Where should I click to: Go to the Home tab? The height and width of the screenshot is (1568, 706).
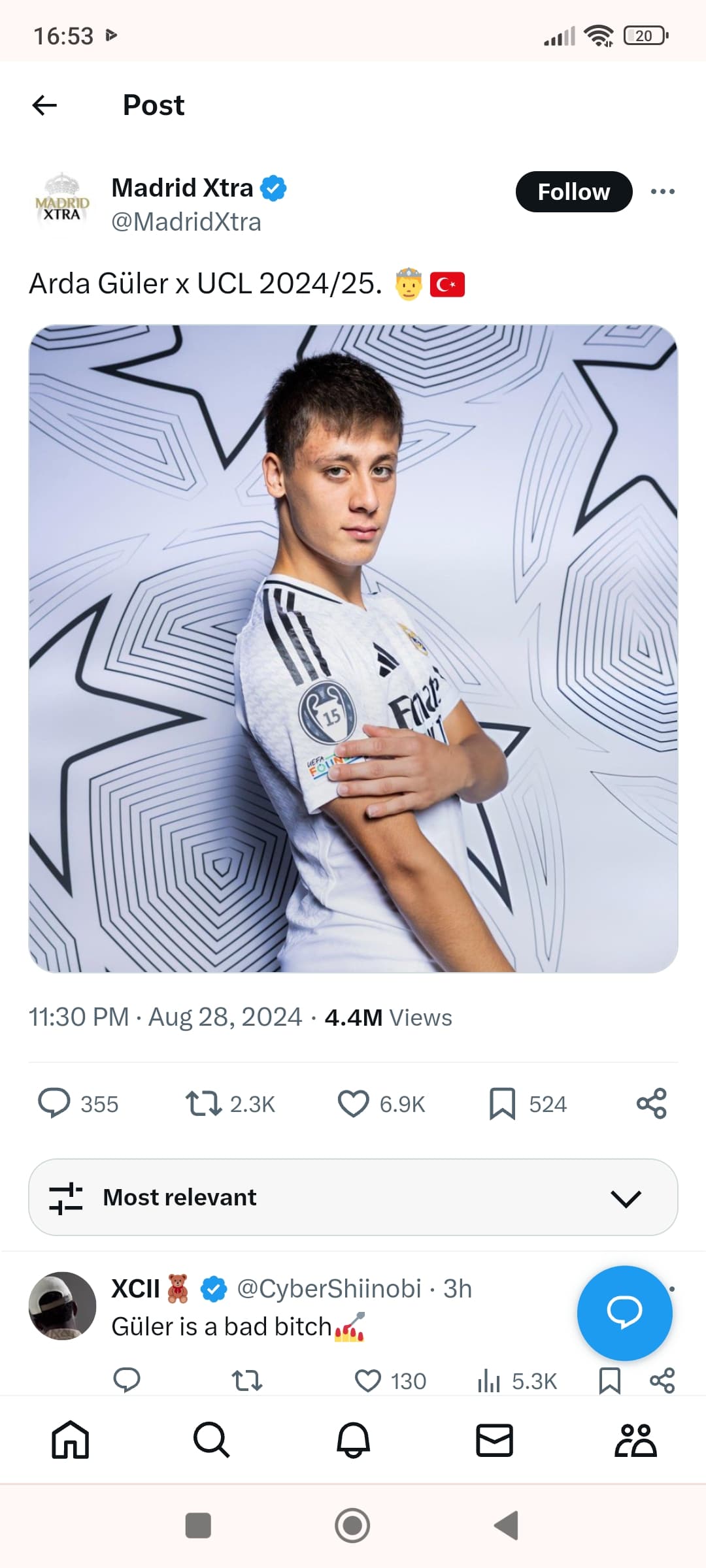tap(71, 1440)
